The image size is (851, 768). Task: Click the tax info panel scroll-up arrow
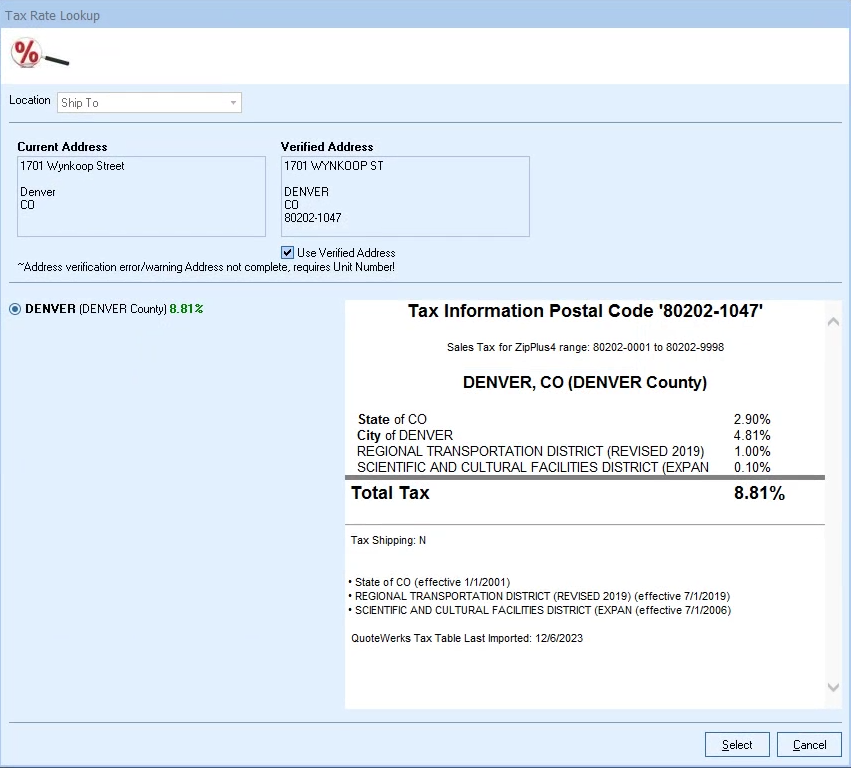[833, 322]
